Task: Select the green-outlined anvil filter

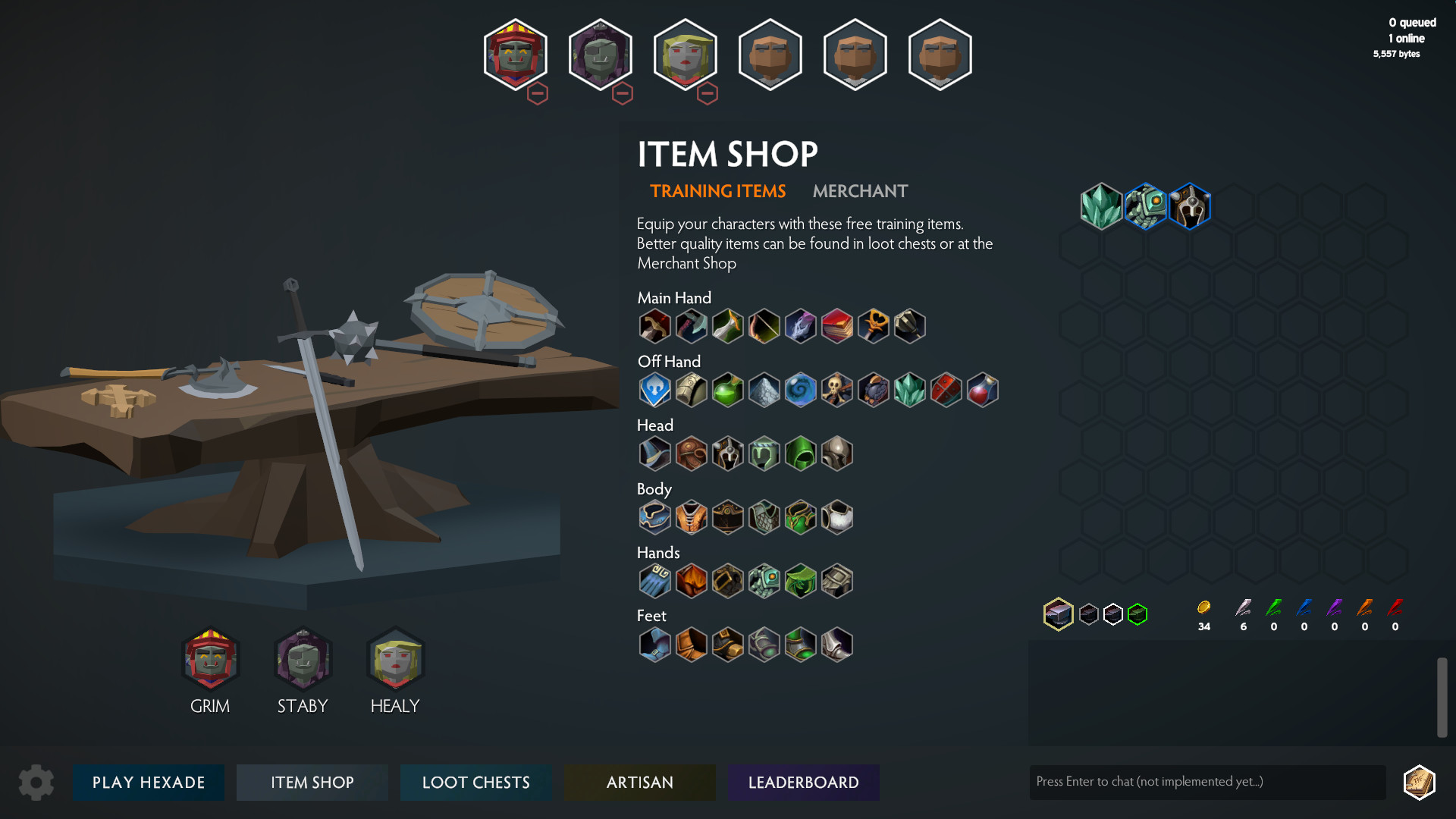Action: pos(1137,614)
